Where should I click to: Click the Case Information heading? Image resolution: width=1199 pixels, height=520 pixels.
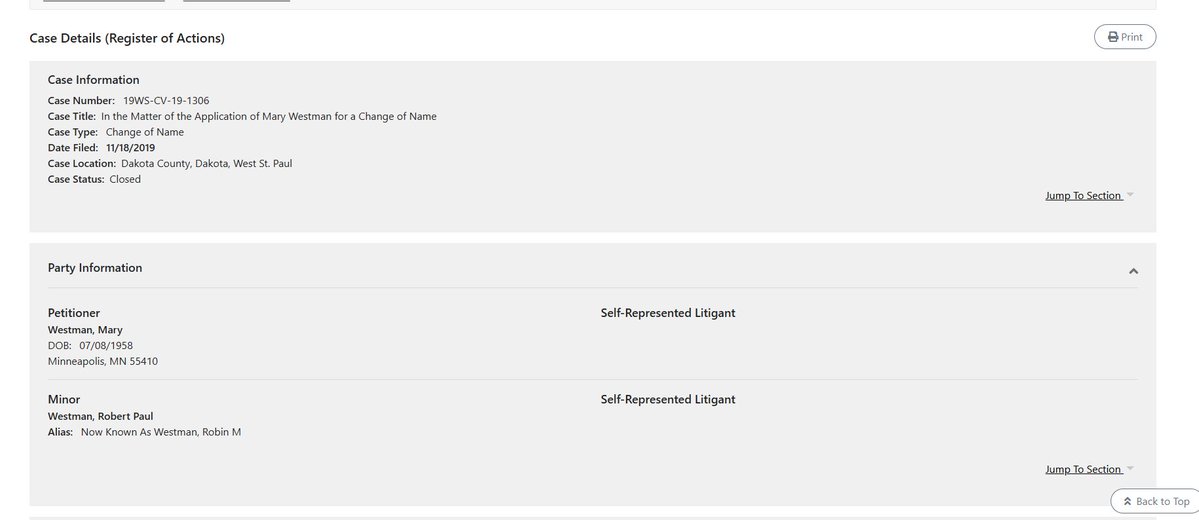[x=93, y=80]
